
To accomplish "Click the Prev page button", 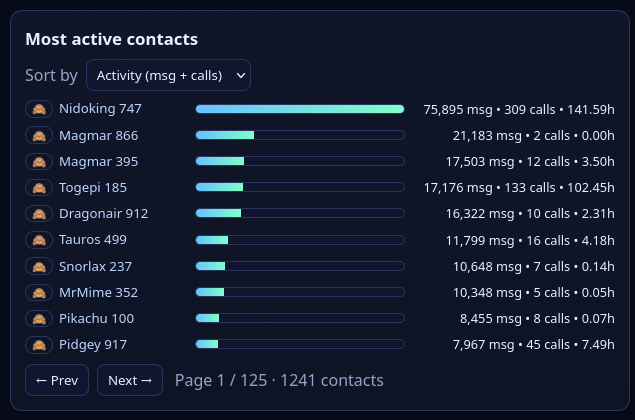I will coord(57,380).
